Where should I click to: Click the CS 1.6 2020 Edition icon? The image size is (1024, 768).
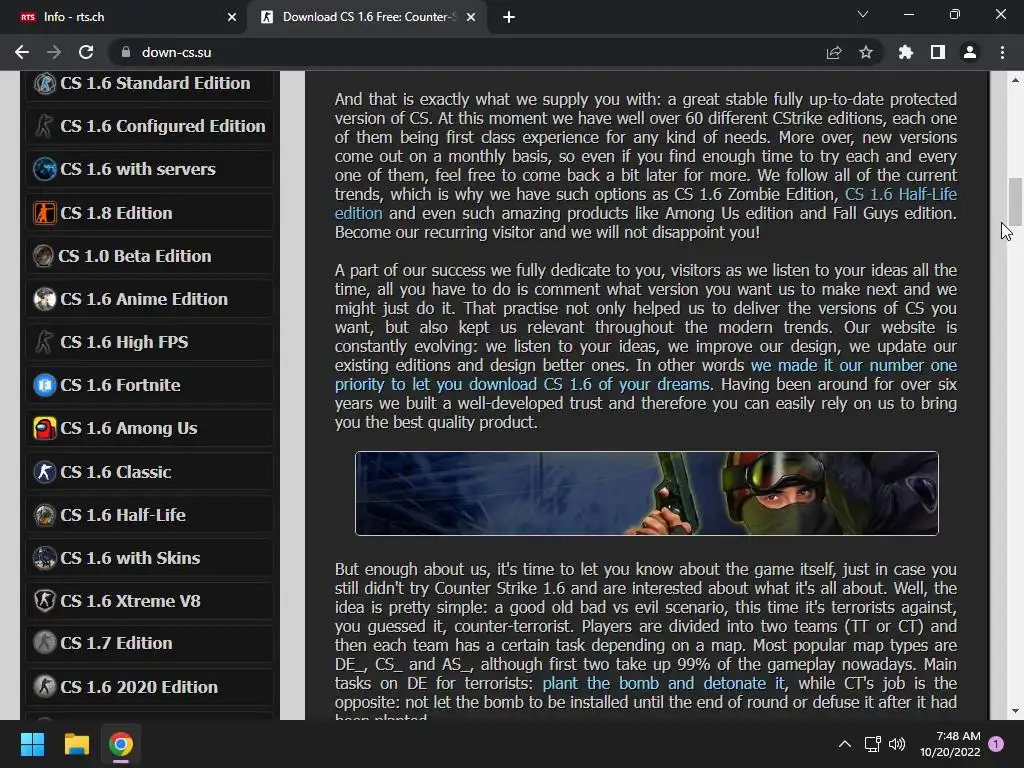click(x=44, y=686)
